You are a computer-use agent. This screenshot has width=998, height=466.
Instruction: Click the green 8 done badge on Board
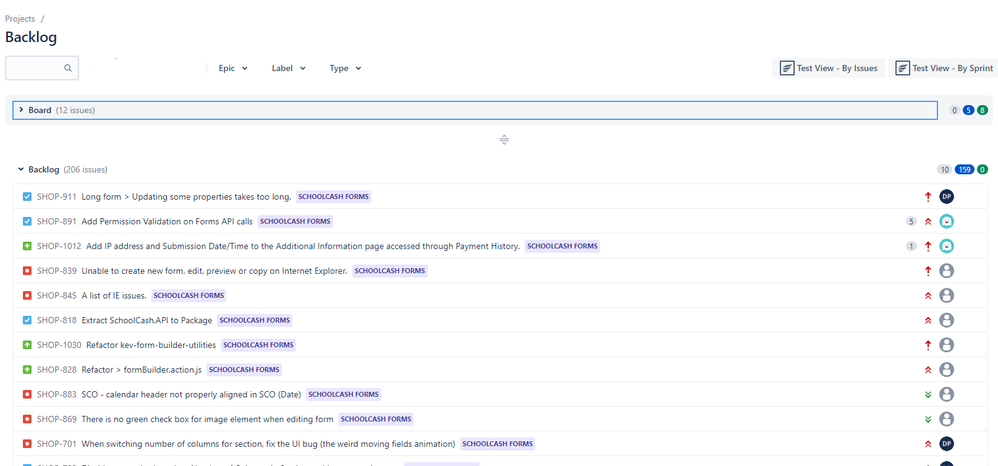point(983,110)
